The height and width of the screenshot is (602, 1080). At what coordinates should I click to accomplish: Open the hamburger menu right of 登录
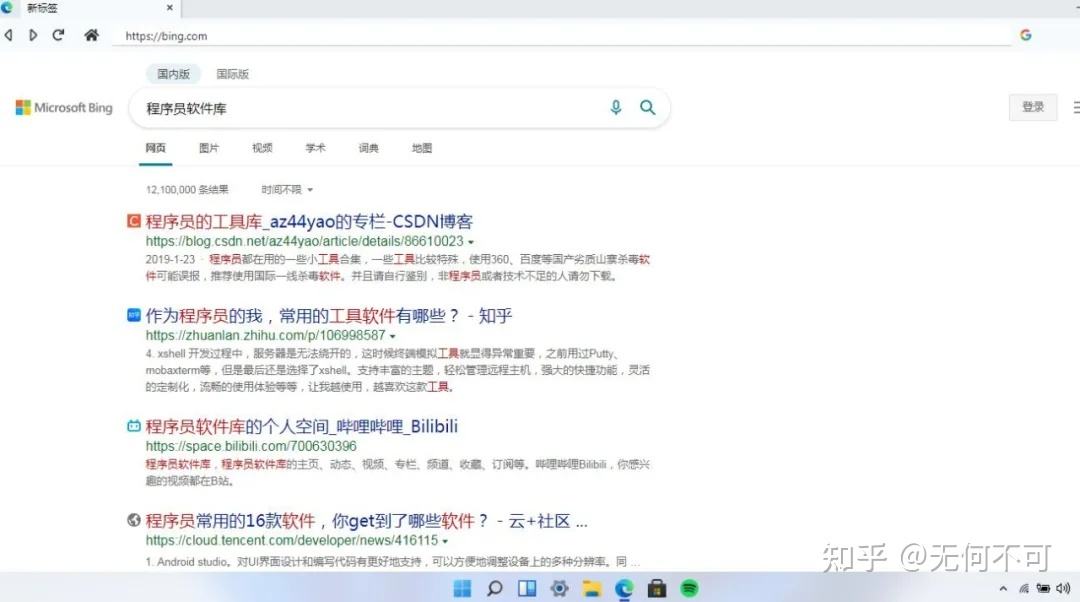pos(1077,107)
